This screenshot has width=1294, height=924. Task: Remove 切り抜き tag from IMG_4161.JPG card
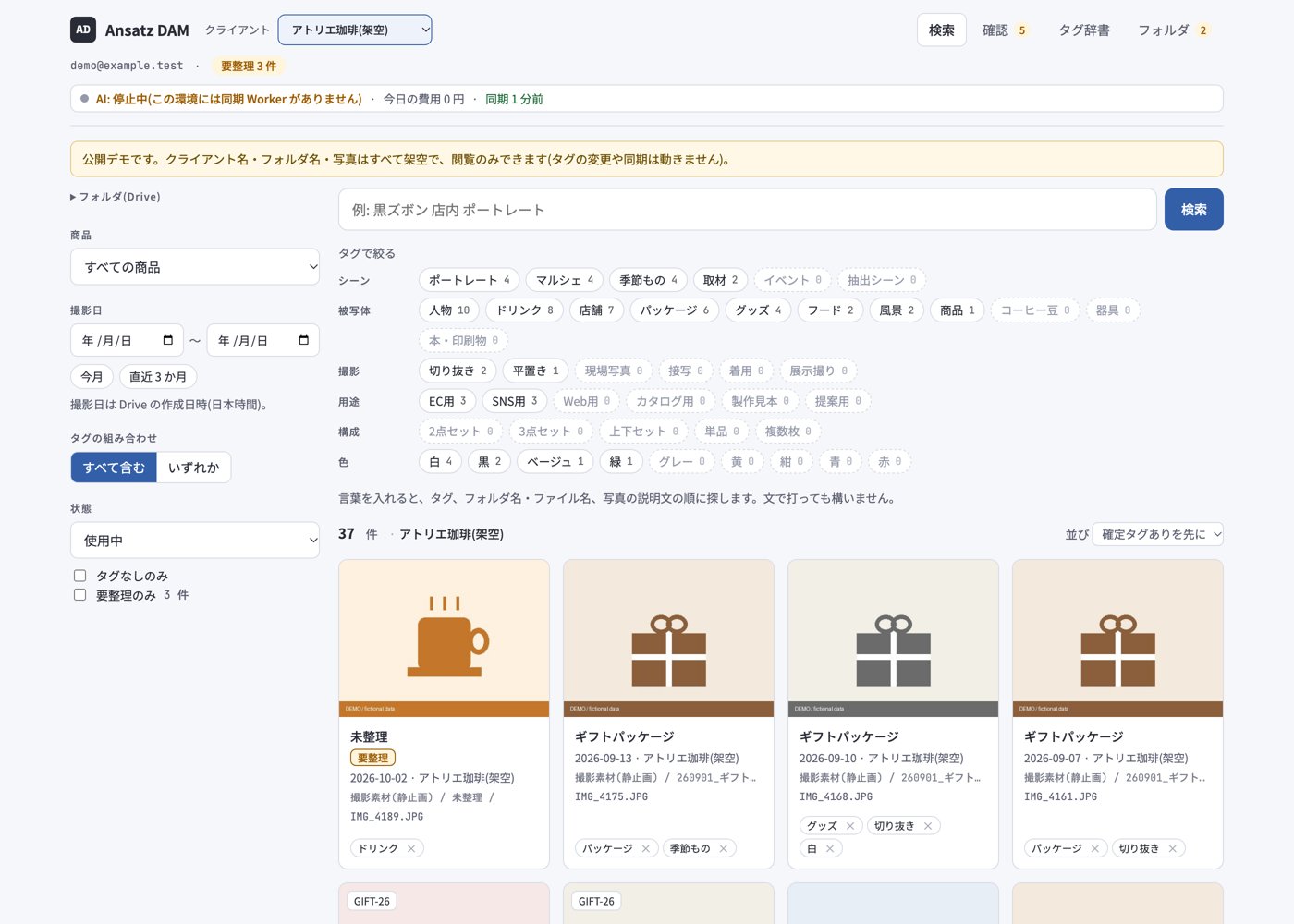[x=1173, y=848]
